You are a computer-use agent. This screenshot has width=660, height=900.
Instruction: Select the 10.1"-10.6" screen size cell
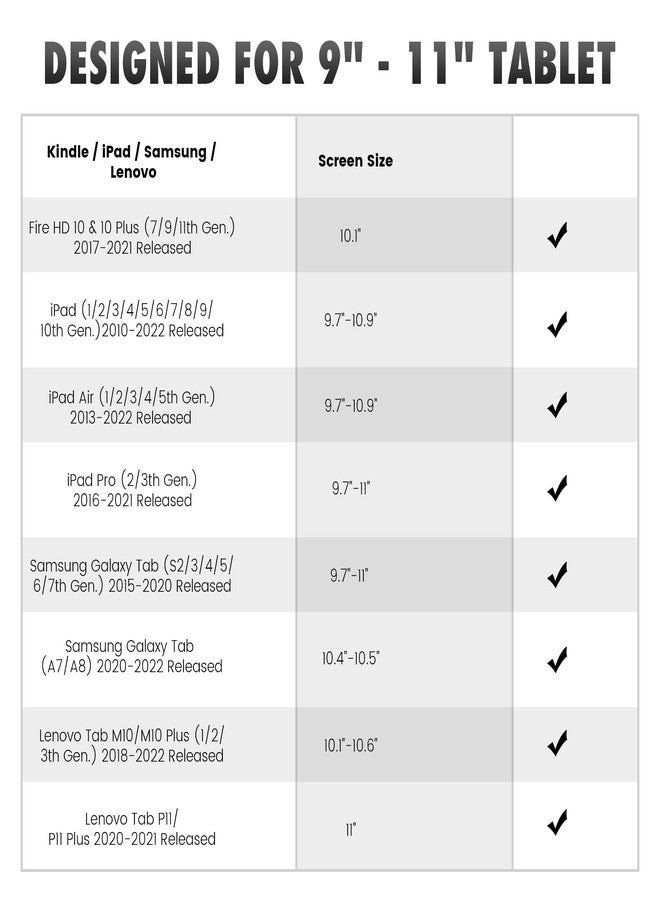tap(350, 745)
